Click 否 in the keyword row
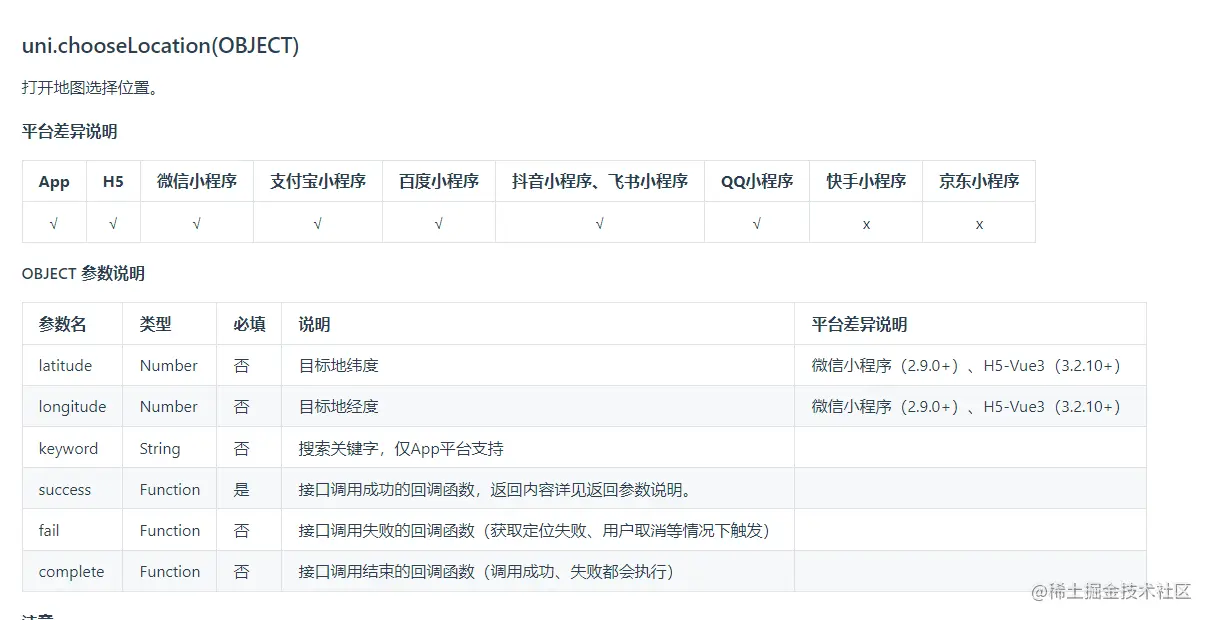The width and height of the screenshot is (1210, 620). (x=241, y=449)
